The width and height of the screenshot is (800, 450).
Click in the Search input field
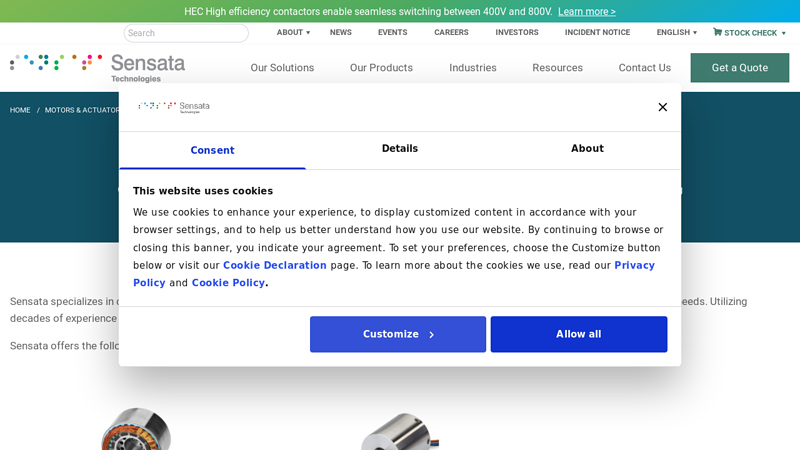186,33
